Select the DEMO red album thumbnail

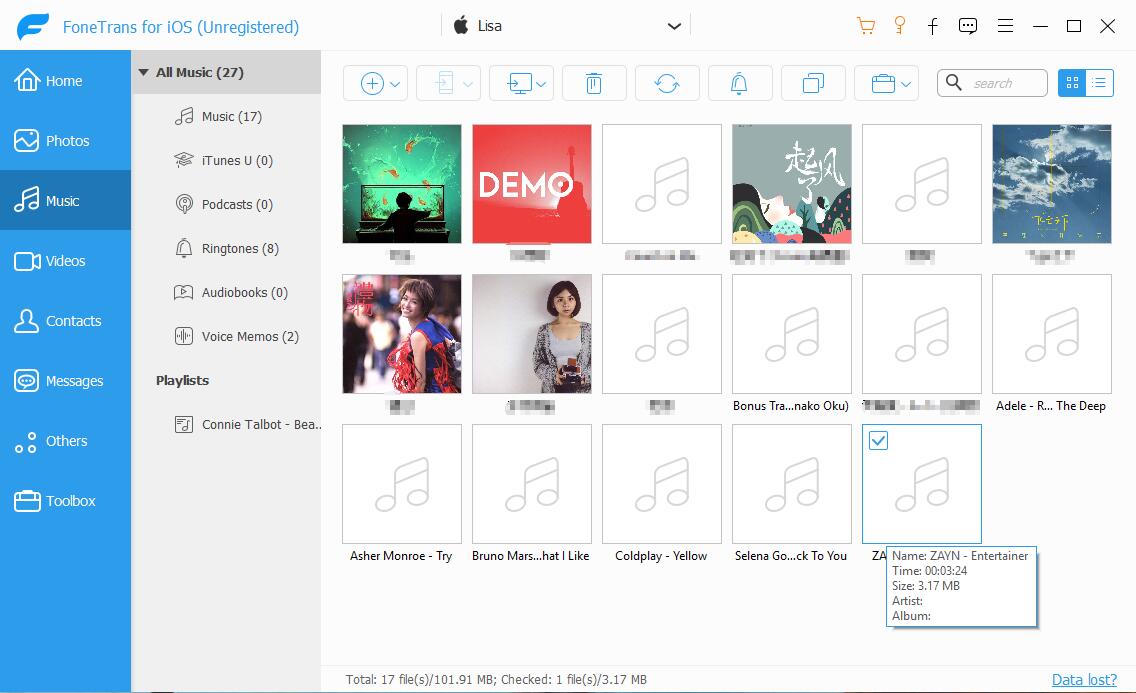tap(532, 184)
